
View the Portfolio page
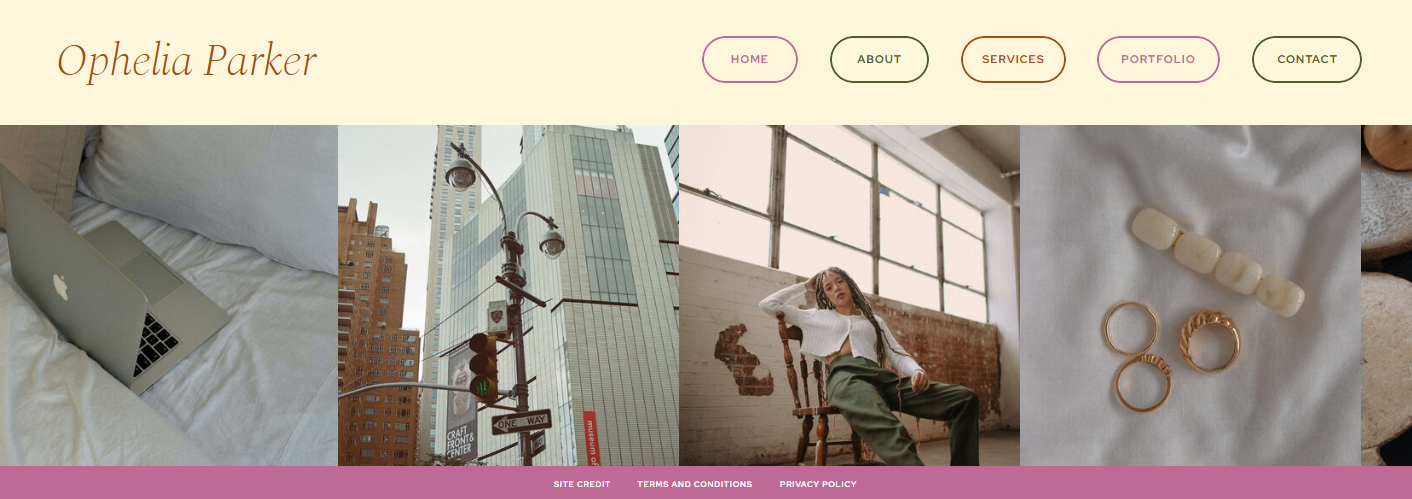coord(1158,59)
